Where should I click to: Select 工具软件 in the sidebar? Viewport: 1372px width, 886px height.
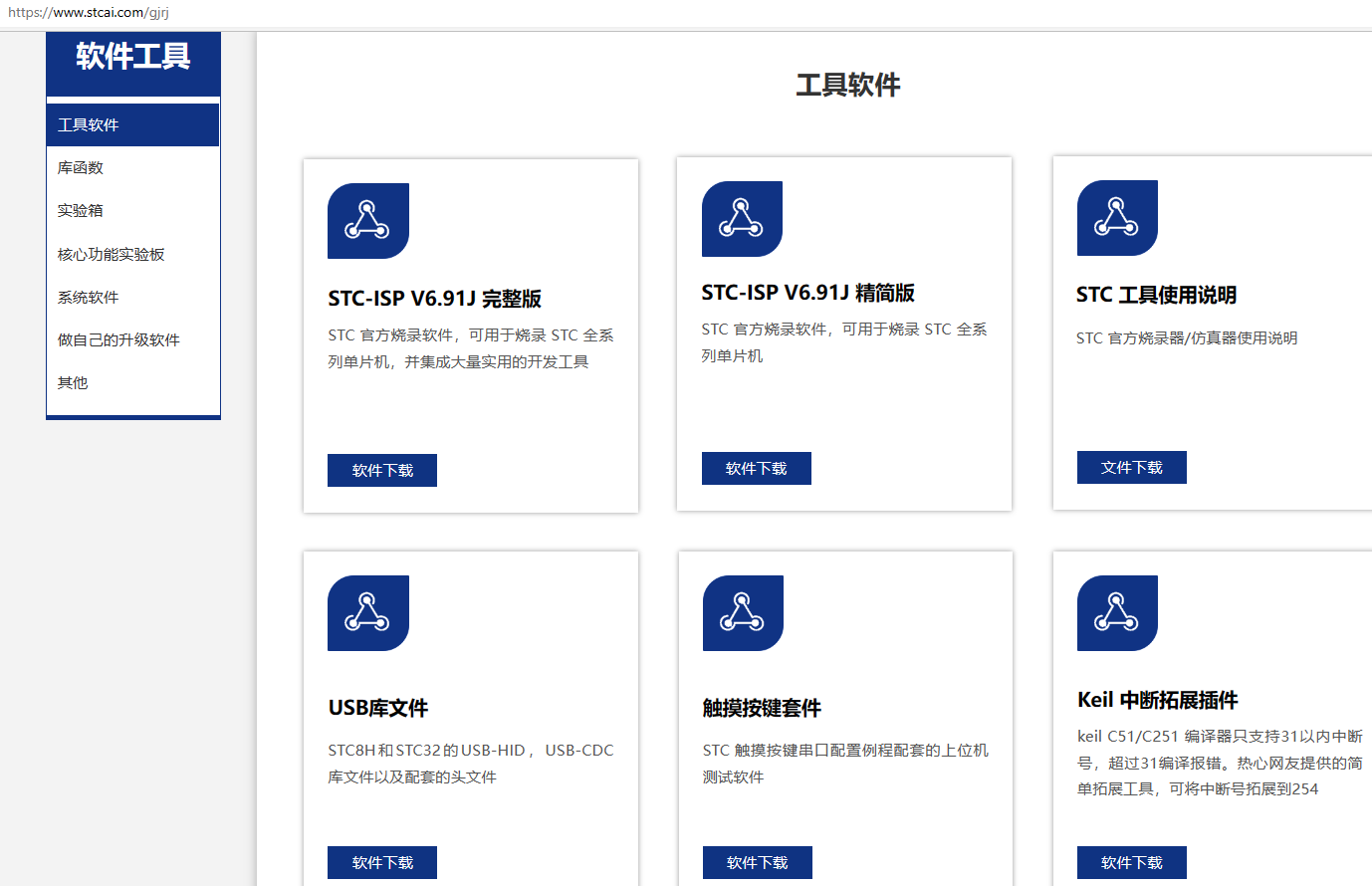(132, 124)
